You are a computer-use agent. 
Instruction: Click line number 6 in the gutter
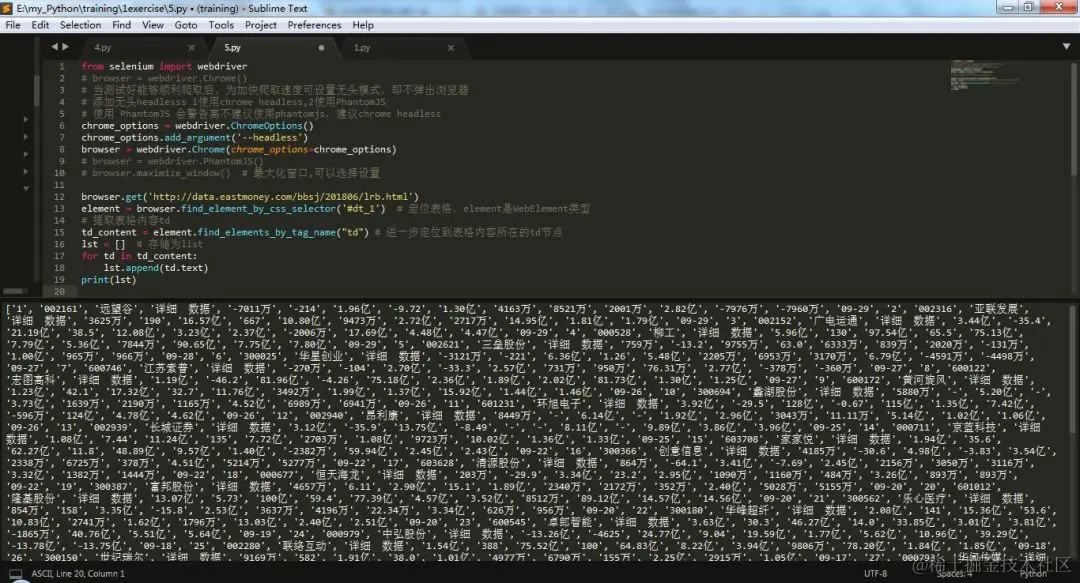[62, 125]
